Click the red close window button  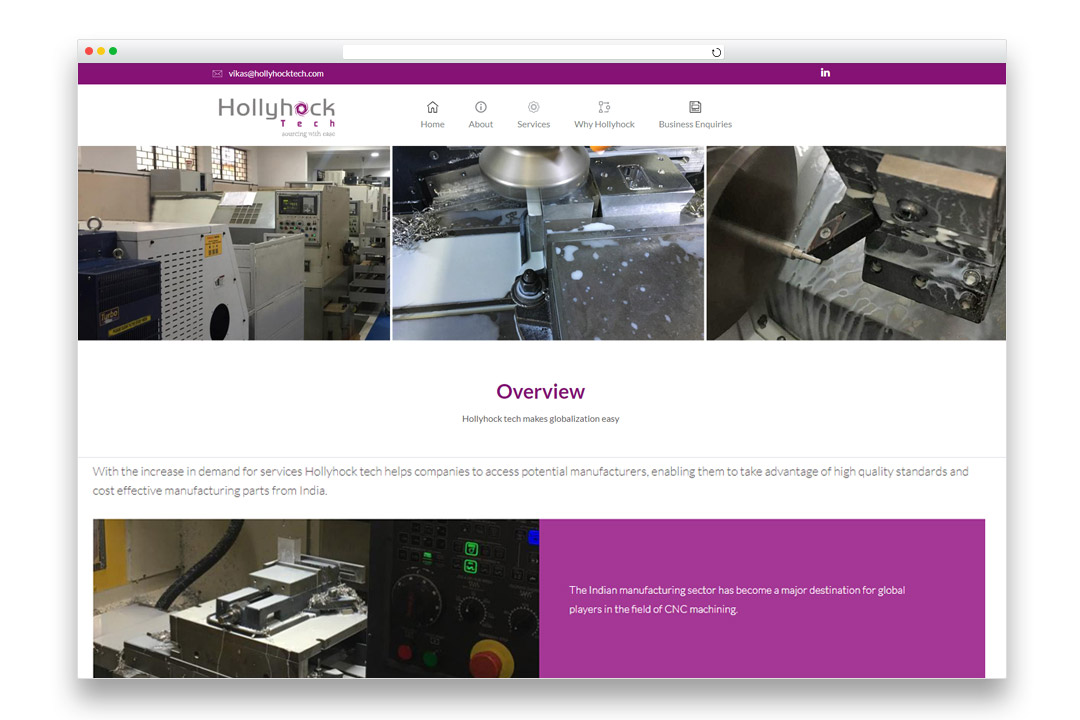(x=89, y=51)
